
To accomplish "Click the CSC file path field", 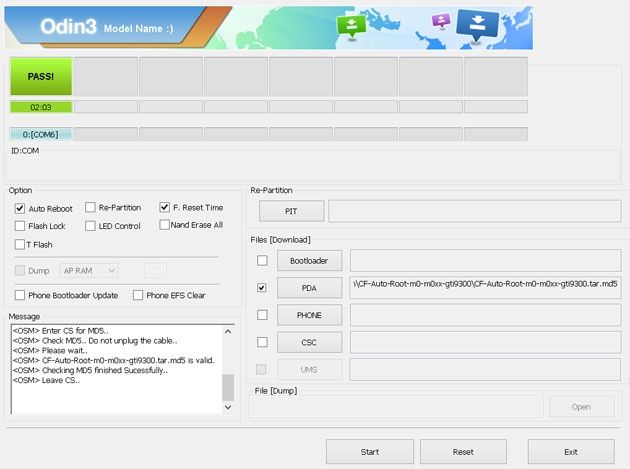I will coord(486,342).
